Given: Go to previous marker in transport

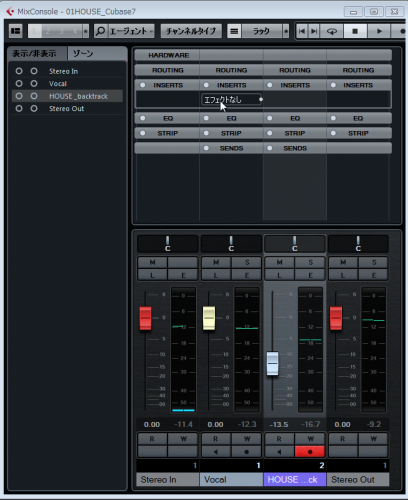Looking at the screenshot, I should [302, 31].
